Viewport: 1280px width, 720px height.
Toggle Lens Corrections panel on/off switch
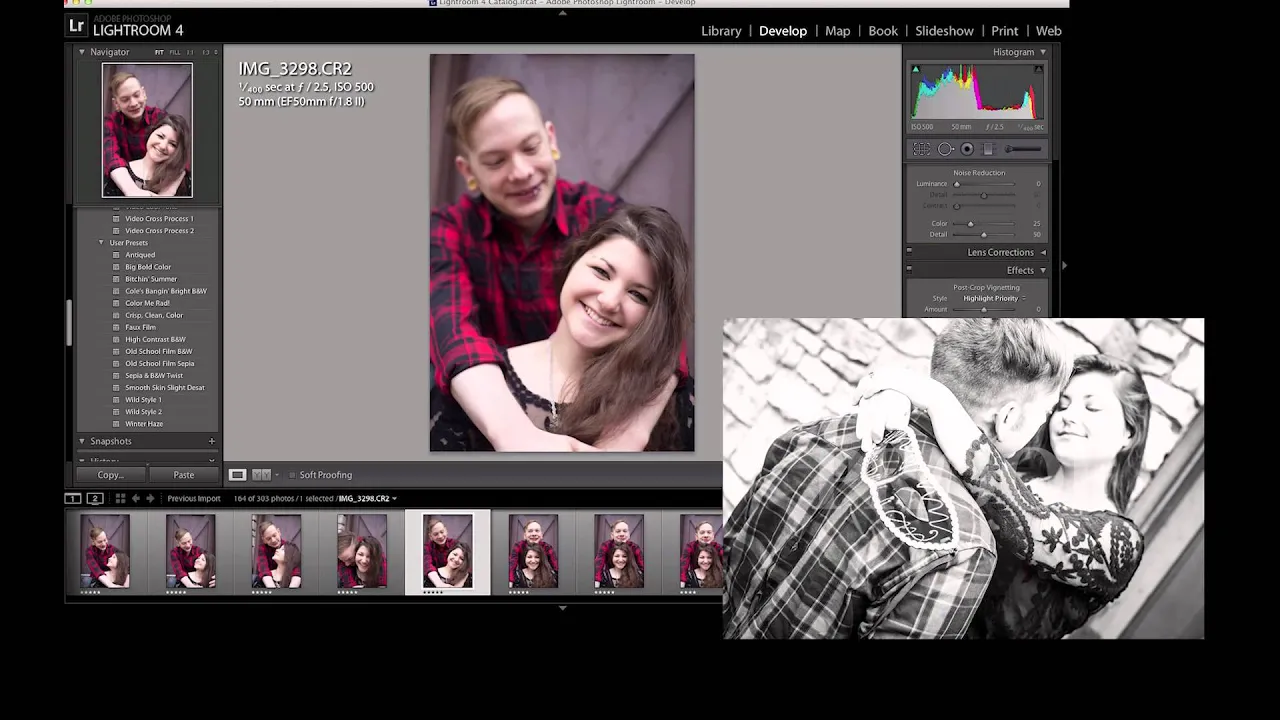909,252
